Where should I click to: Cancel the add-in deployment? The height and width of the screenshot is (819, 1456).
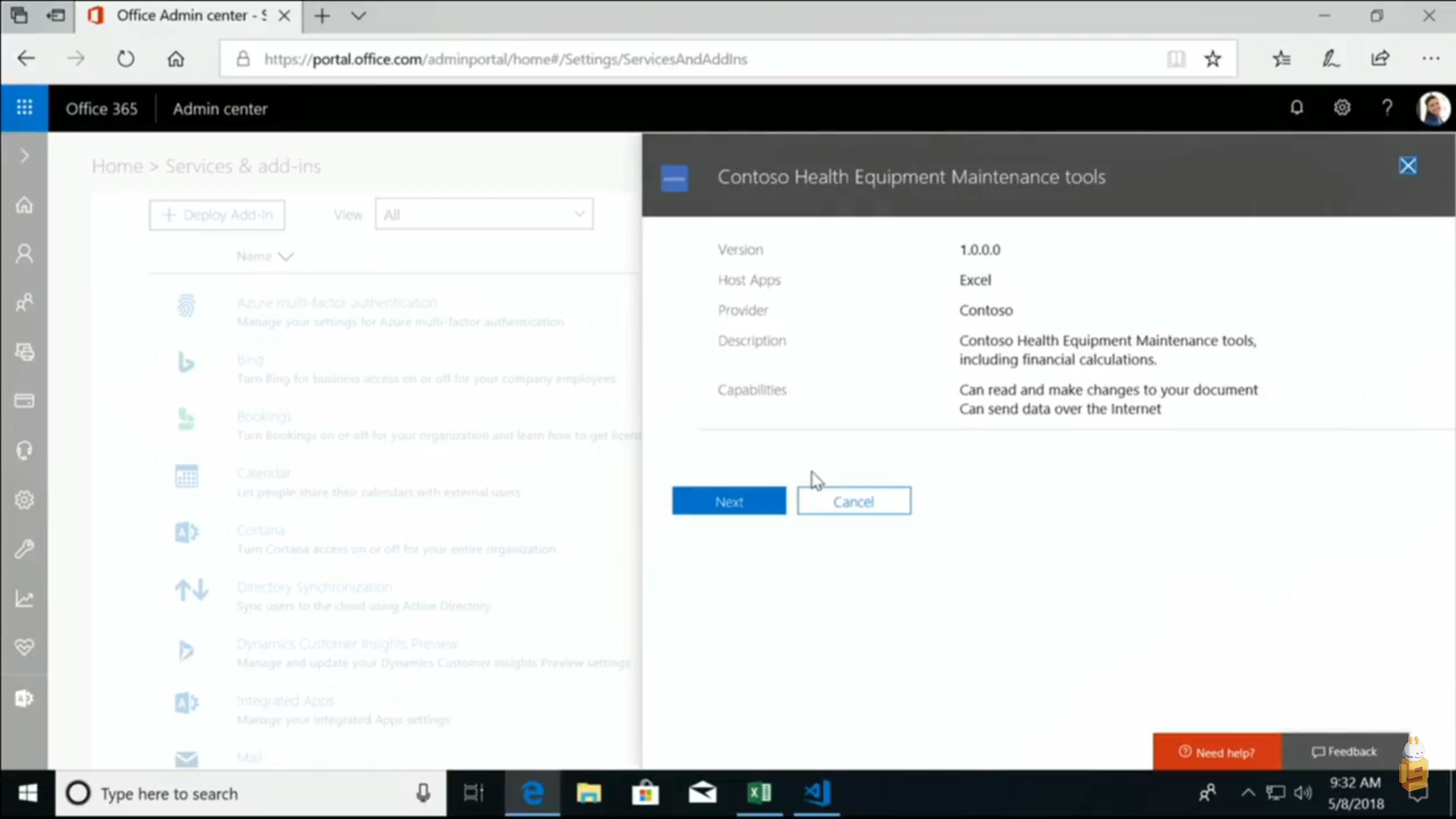tap(854, 501)
